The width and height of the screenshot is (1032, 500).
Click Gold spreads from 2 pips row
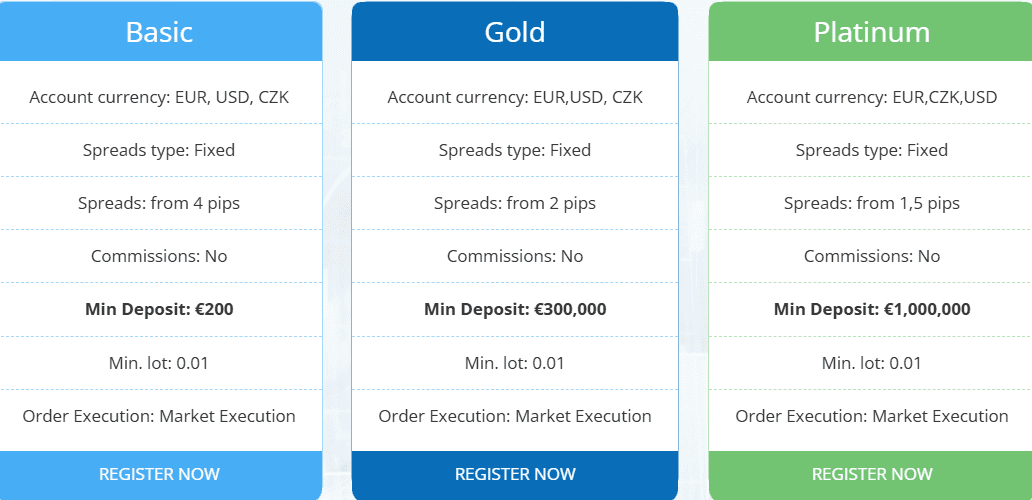point(515,203)
